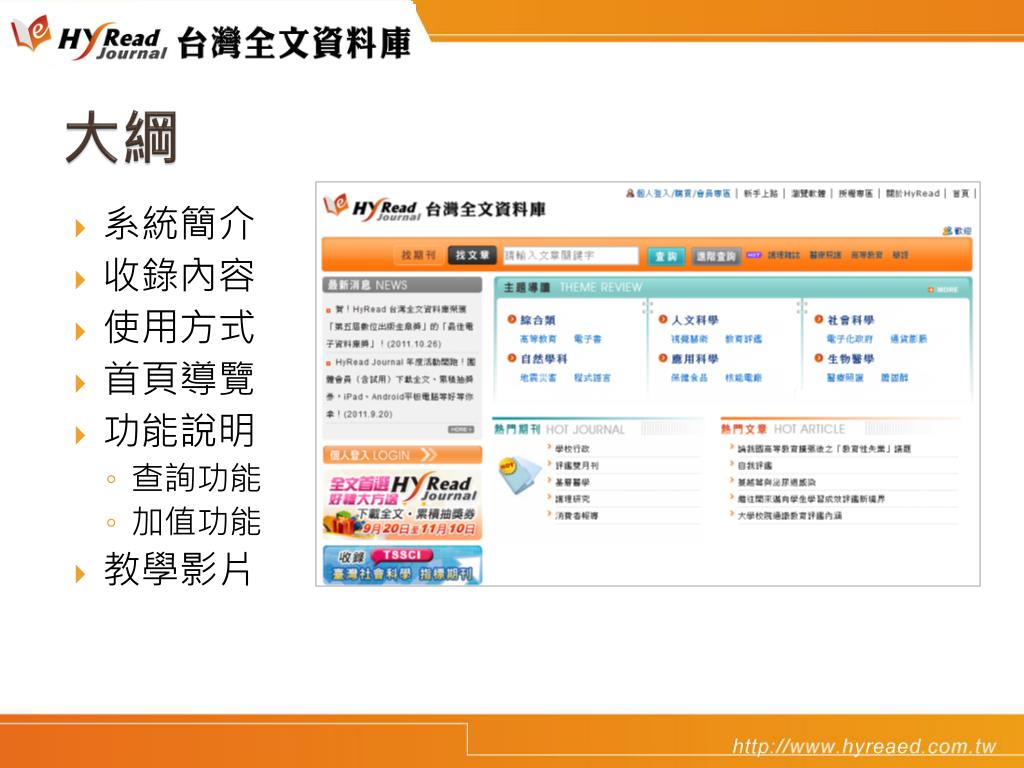Open the 自然學科 theme category

(x=543, y=359)
